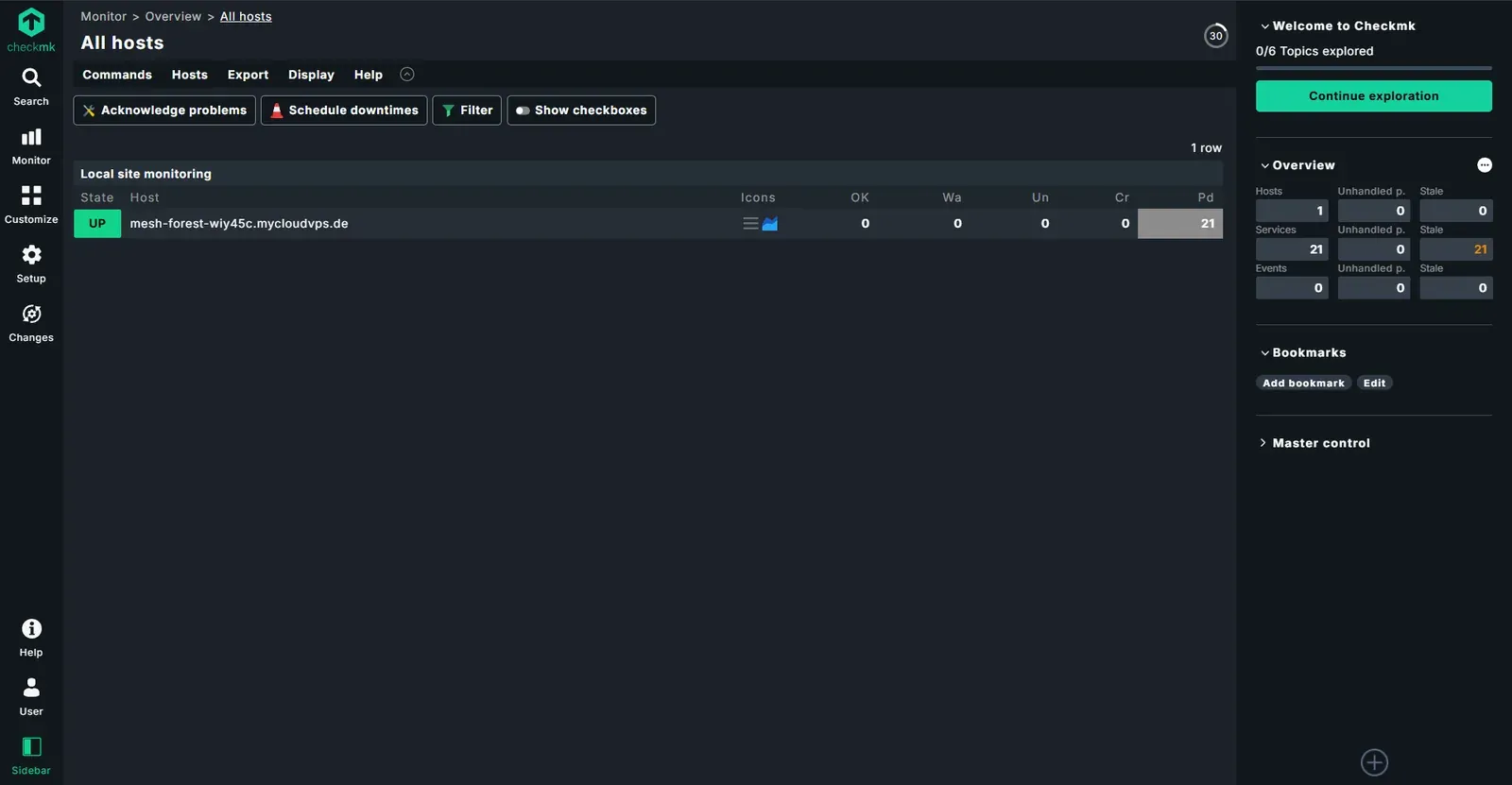
Task: Click Acknowledge problems button
Action: point(164,111)
